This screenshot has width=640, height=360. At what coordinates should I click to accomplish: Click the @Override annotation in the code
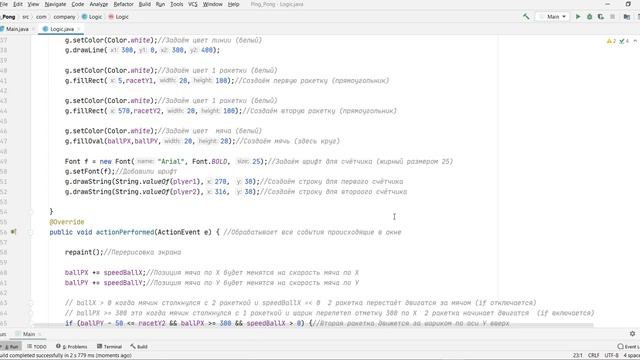(67, 222)
